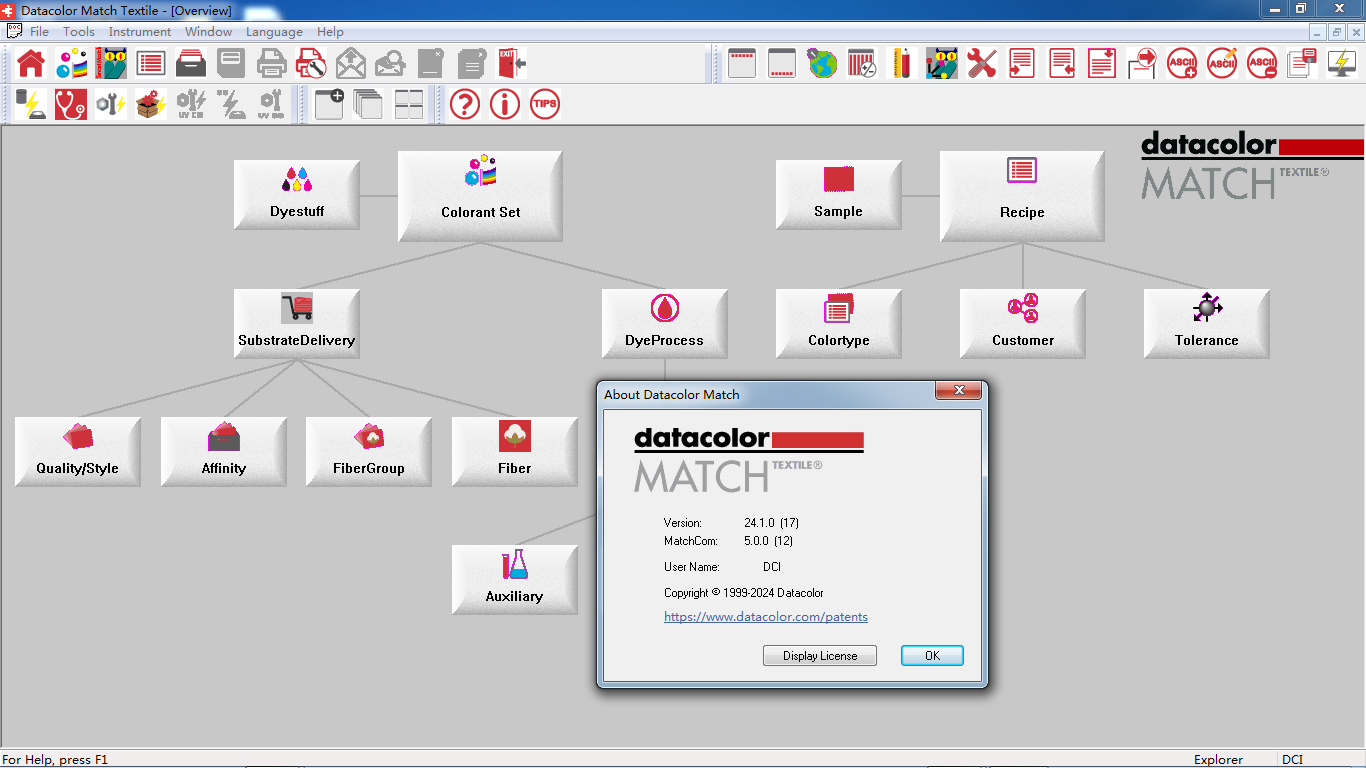Click the document with top-right down arrow icon
This screenshot has width=1366, height=768.
click(1102, 64)
